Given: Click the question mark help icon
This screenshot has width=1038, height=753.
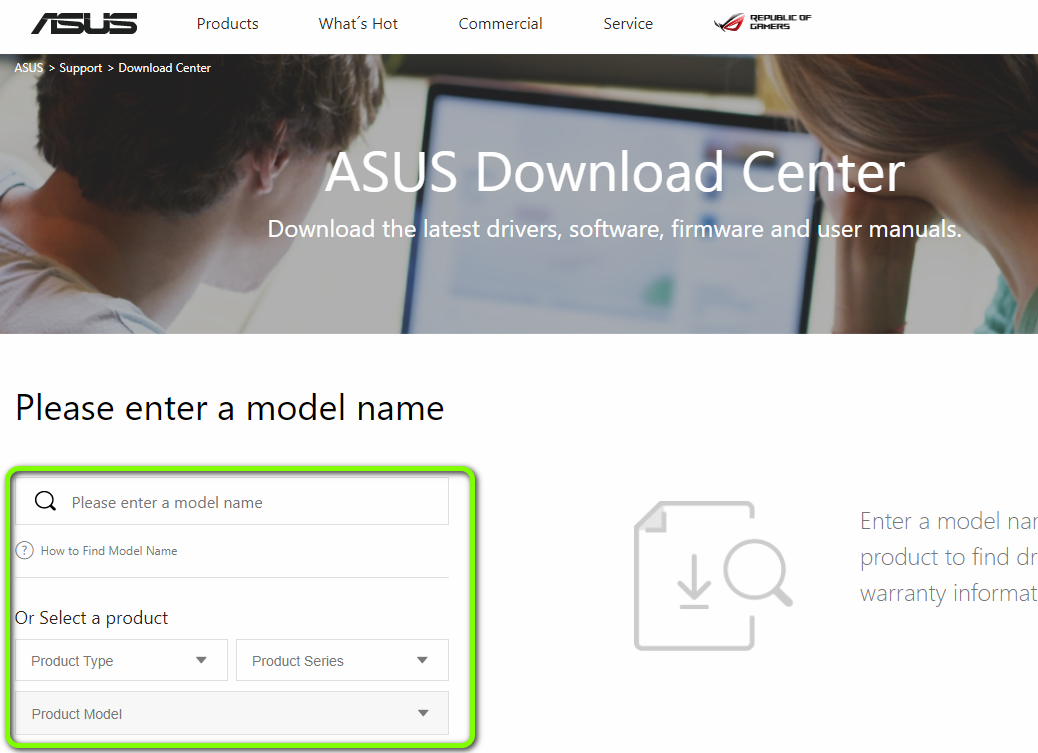Looking at the screenshot, I should (24, 550).
